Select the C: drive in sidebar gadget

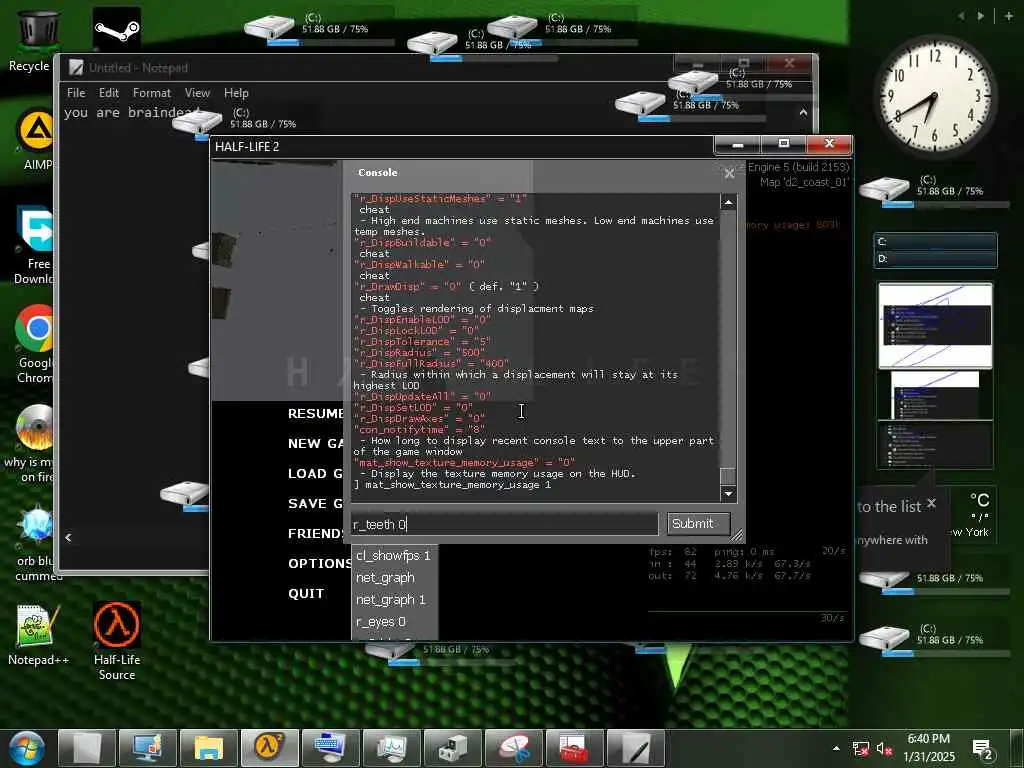coord(936,242)
